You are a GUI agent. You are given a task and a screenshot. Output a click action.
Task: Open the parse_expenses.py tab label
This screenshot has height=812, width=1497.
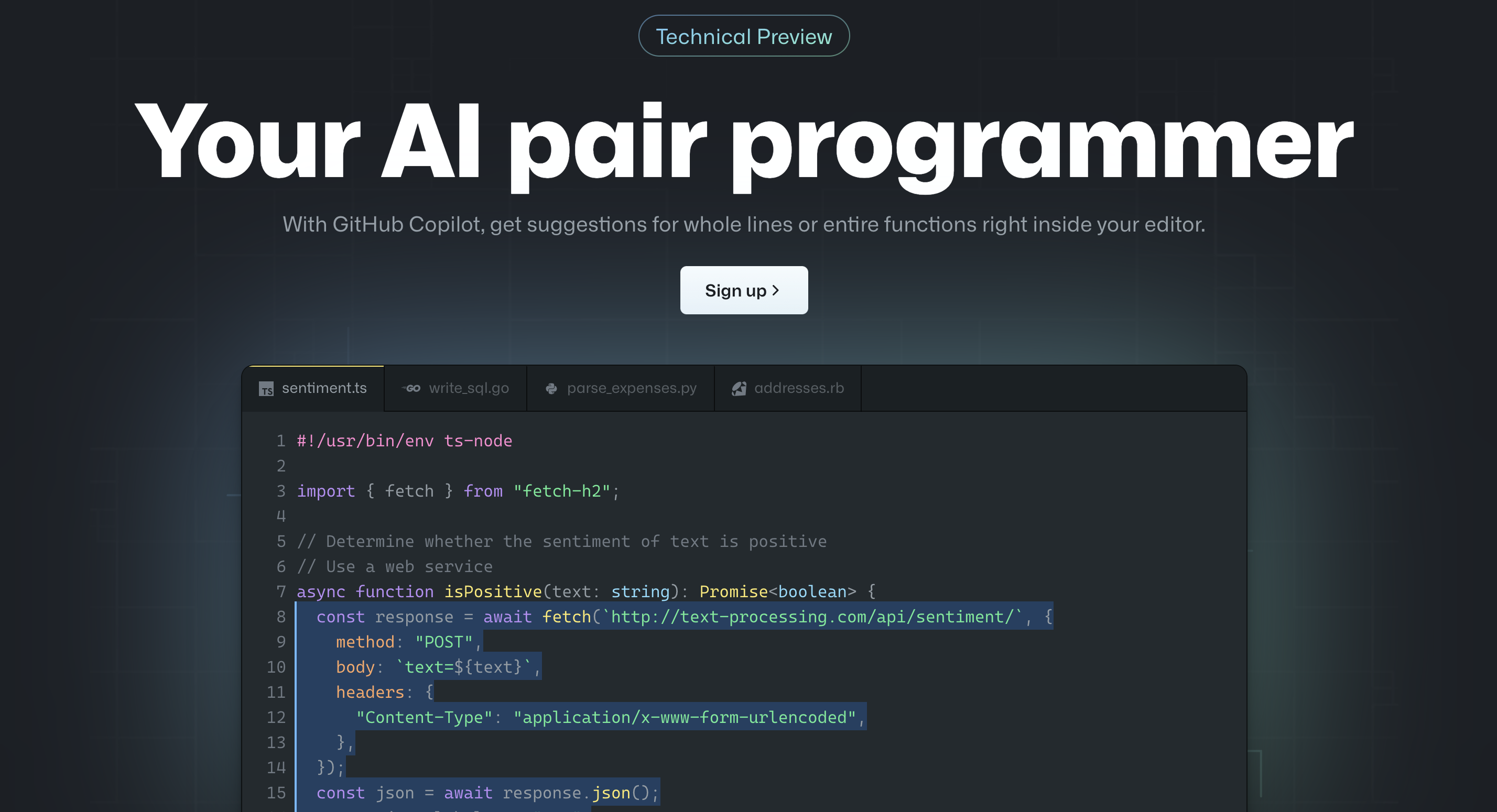point(631,388)
